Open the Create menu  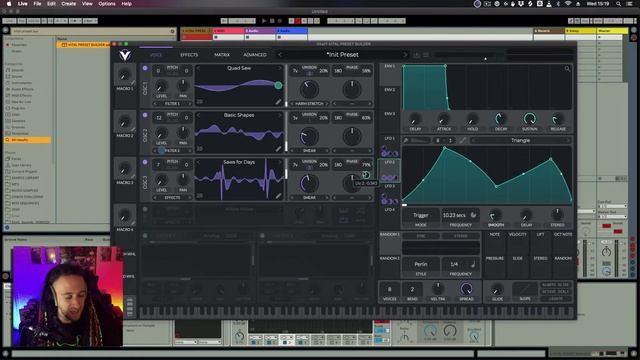69,4
